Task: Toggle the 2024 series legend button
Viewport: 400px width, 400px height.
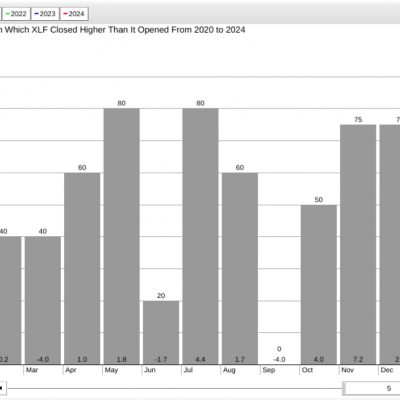Action: [74, 14]
